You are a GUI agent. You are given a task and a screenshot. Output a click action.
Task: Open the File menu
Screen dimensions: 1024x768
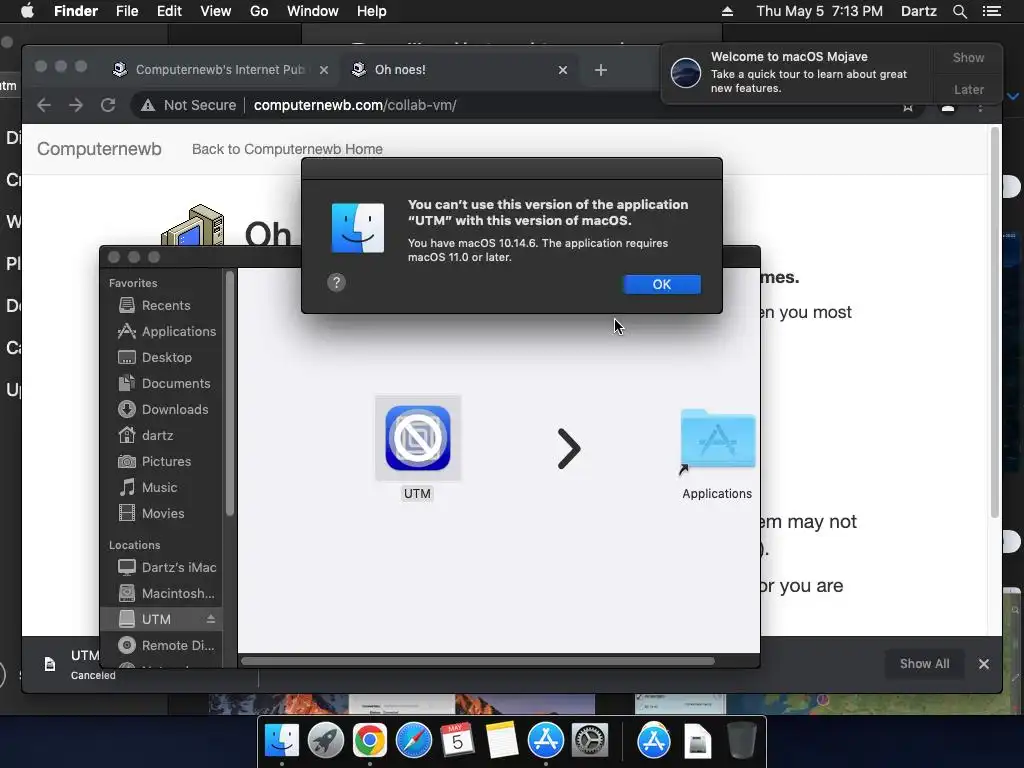coord(127,11)
